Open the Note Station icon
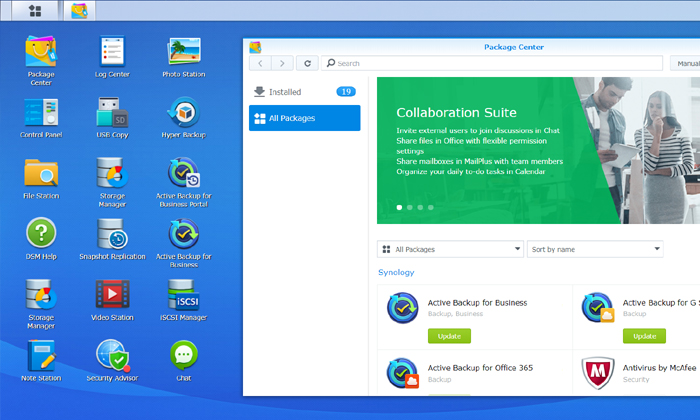Image resolution: width=700 pixels, height=420 pixels. (x=41, y=358)
